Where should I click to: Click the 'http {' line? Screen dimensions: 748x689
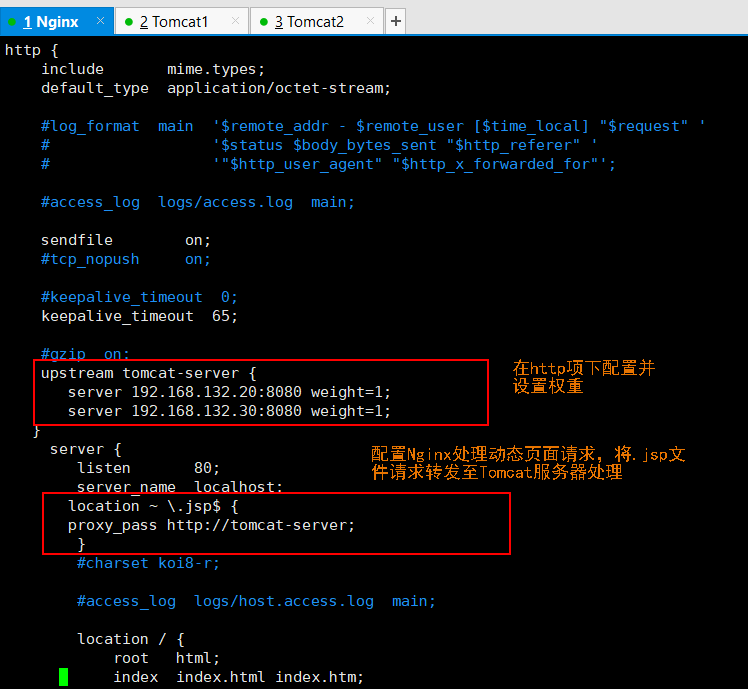31,50
